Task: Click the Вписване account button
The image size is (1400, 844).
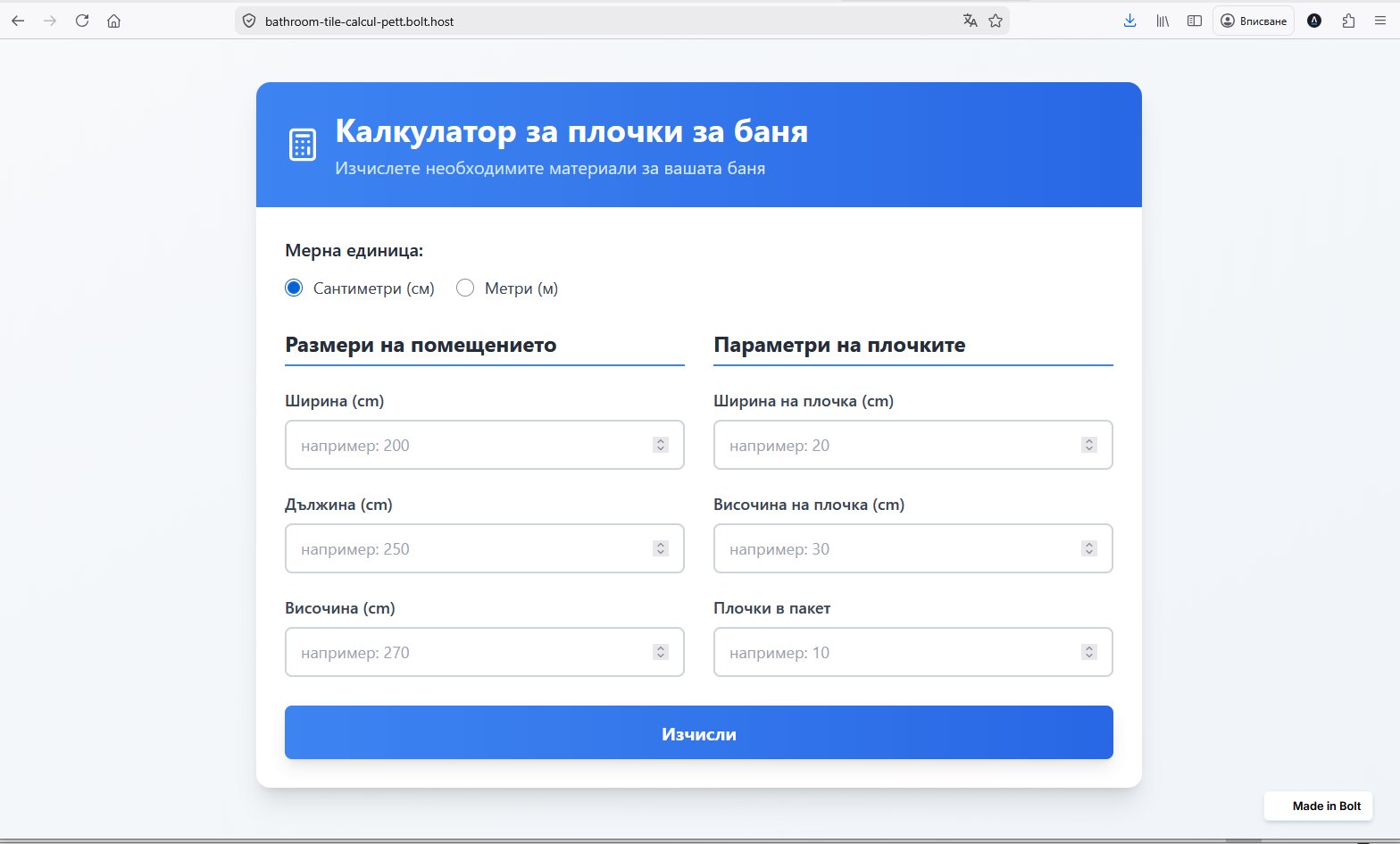Action: pos(1254,21)
